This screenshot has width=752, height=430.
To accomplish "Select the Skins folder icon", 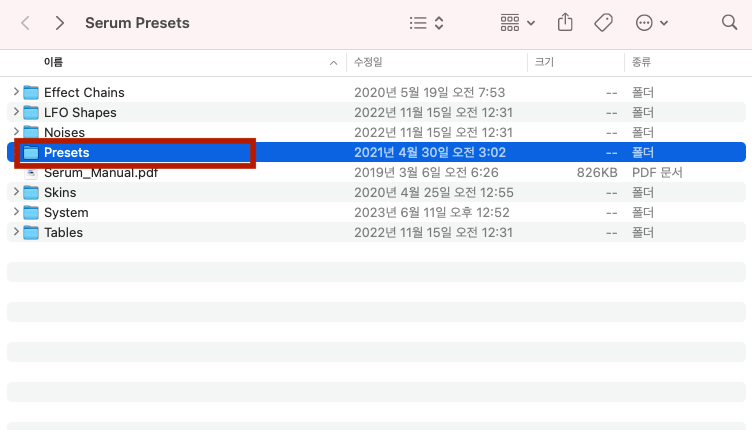I will pyautogui.click(x=31, y=192).
